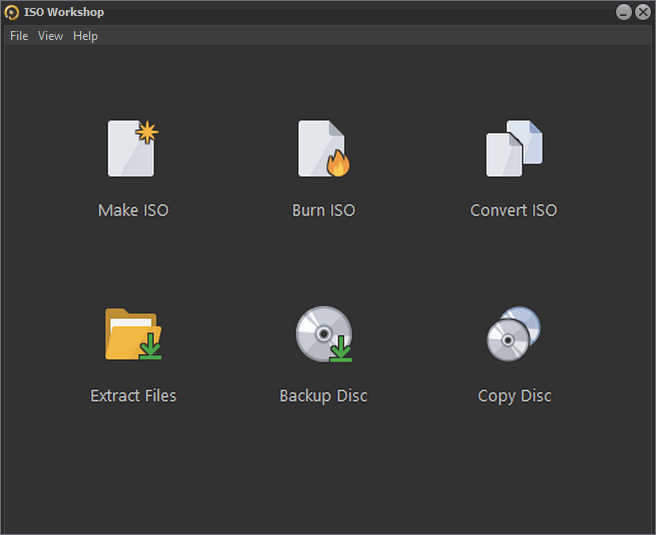The width and height of the screenshot is (656, 535).
Task: Click the Burn ISO flame icon
Action: click(323, 148)
